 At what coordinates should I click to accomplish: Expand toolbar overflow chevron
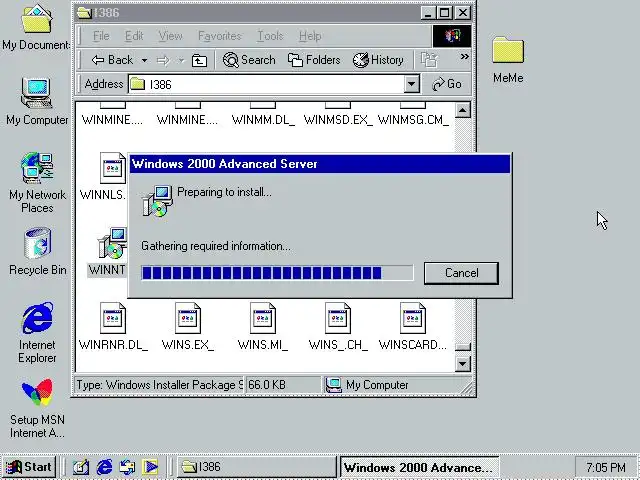click(464, 56)
